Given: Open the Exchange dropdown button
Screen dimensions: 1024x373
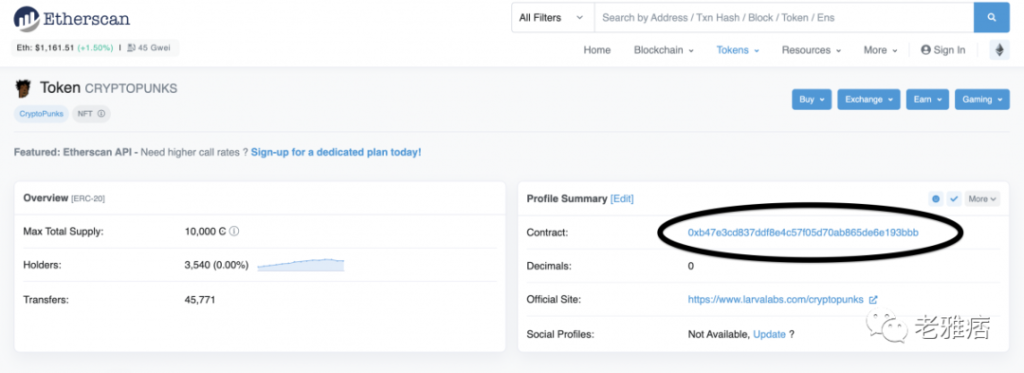Looking at the screenshot, I should [869, 99].
